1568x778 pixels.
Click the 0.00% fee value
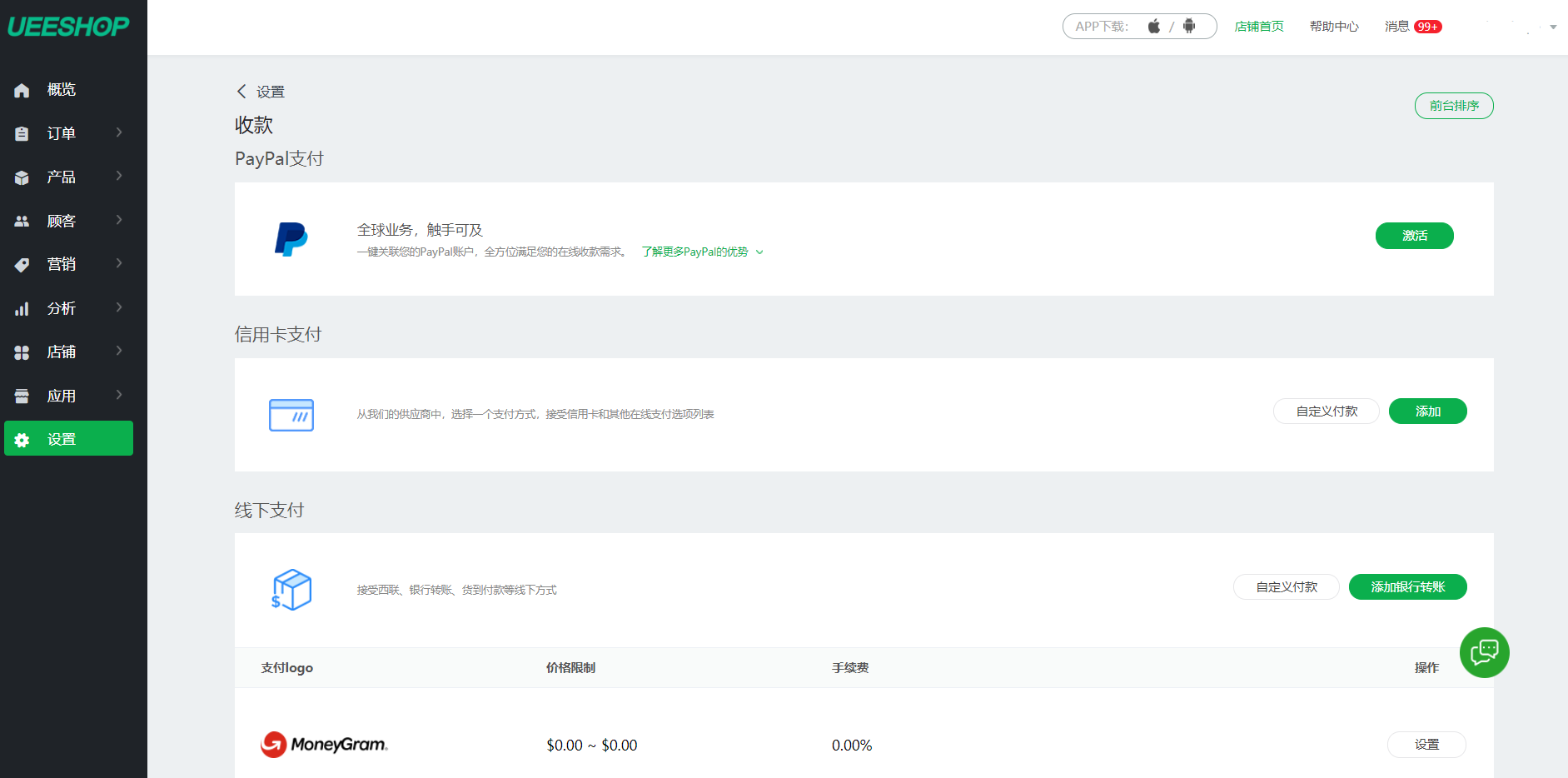point(852,746)
